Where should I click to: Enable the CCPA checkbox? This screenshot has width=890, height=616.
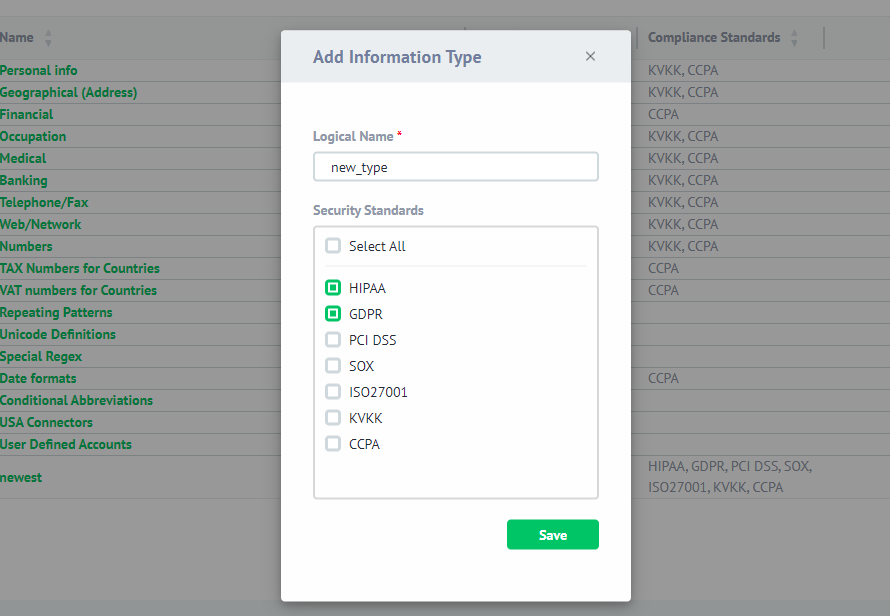(x=333, y=444)
